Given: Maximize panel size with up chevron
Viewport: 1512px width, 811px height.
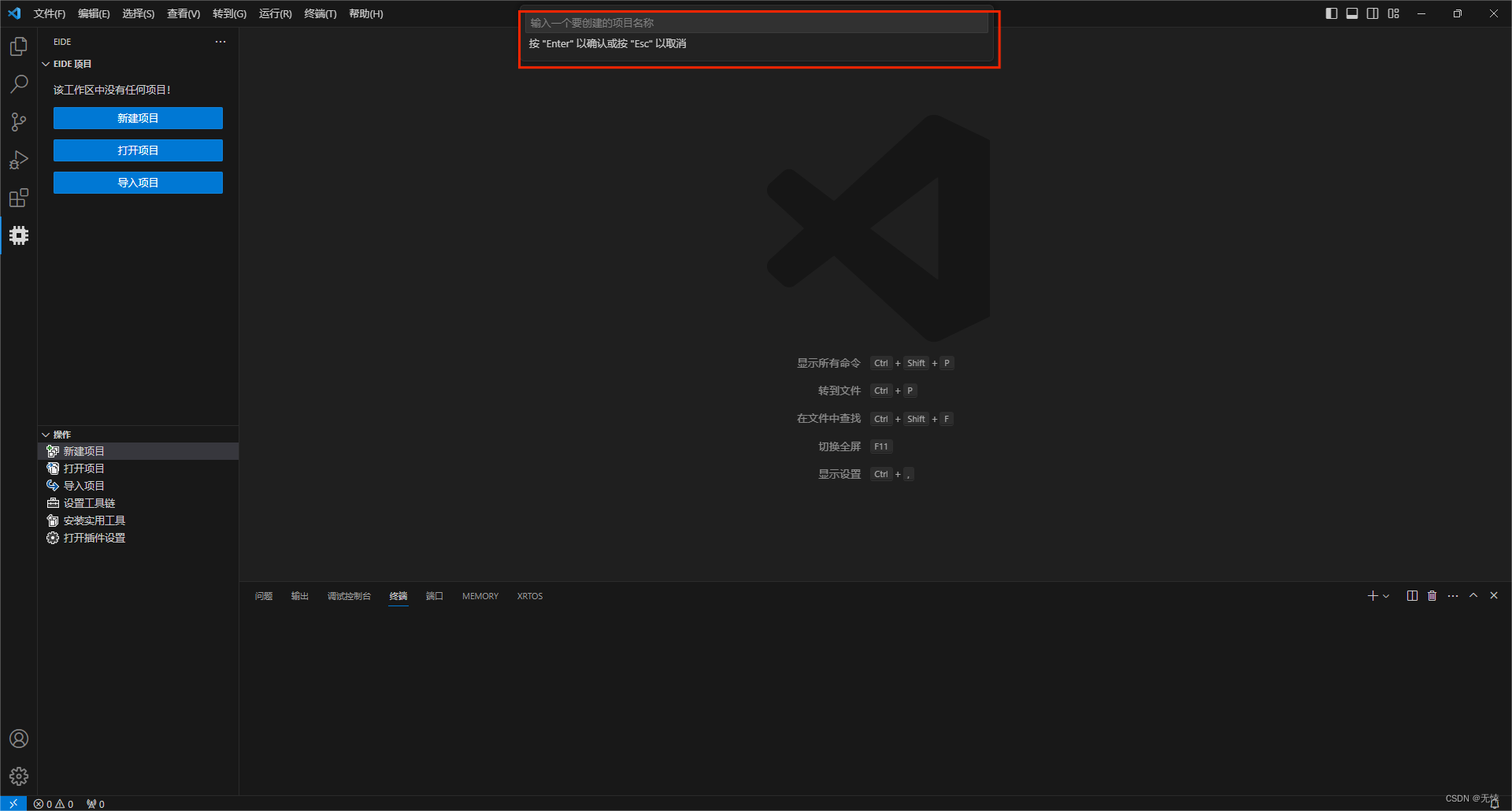Looking at the screenshot, I should 1473,596.
